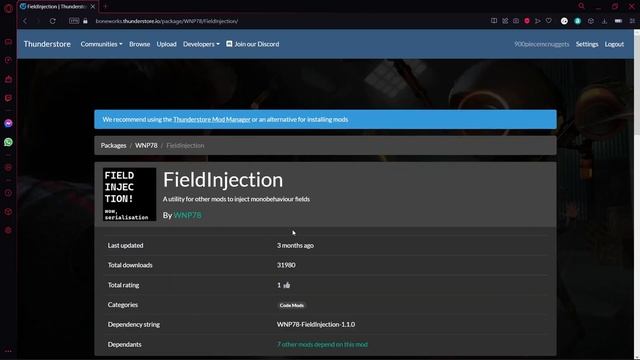
Task: Open Settings in the navbar
Action: click(587, 44)
